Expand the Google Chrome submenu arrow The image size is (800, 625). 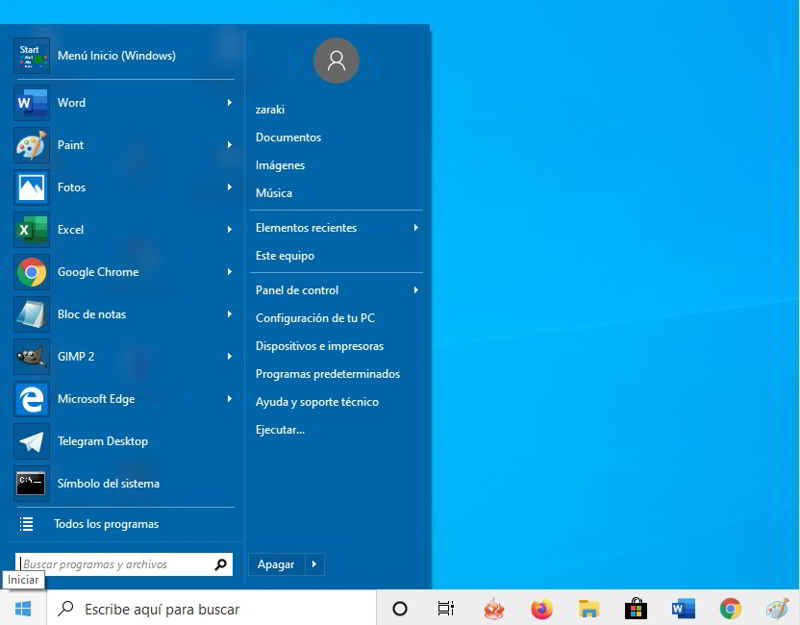point(229,272)
